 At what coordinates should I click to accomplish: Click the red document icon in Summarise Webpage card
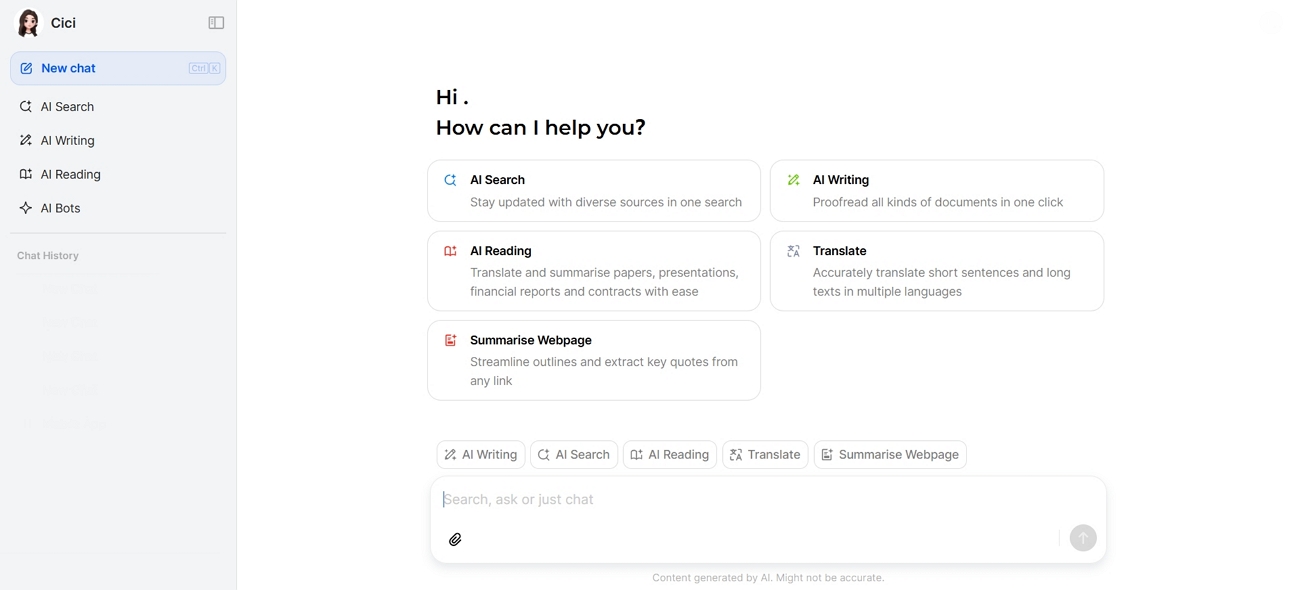click(x=450, y=340)
